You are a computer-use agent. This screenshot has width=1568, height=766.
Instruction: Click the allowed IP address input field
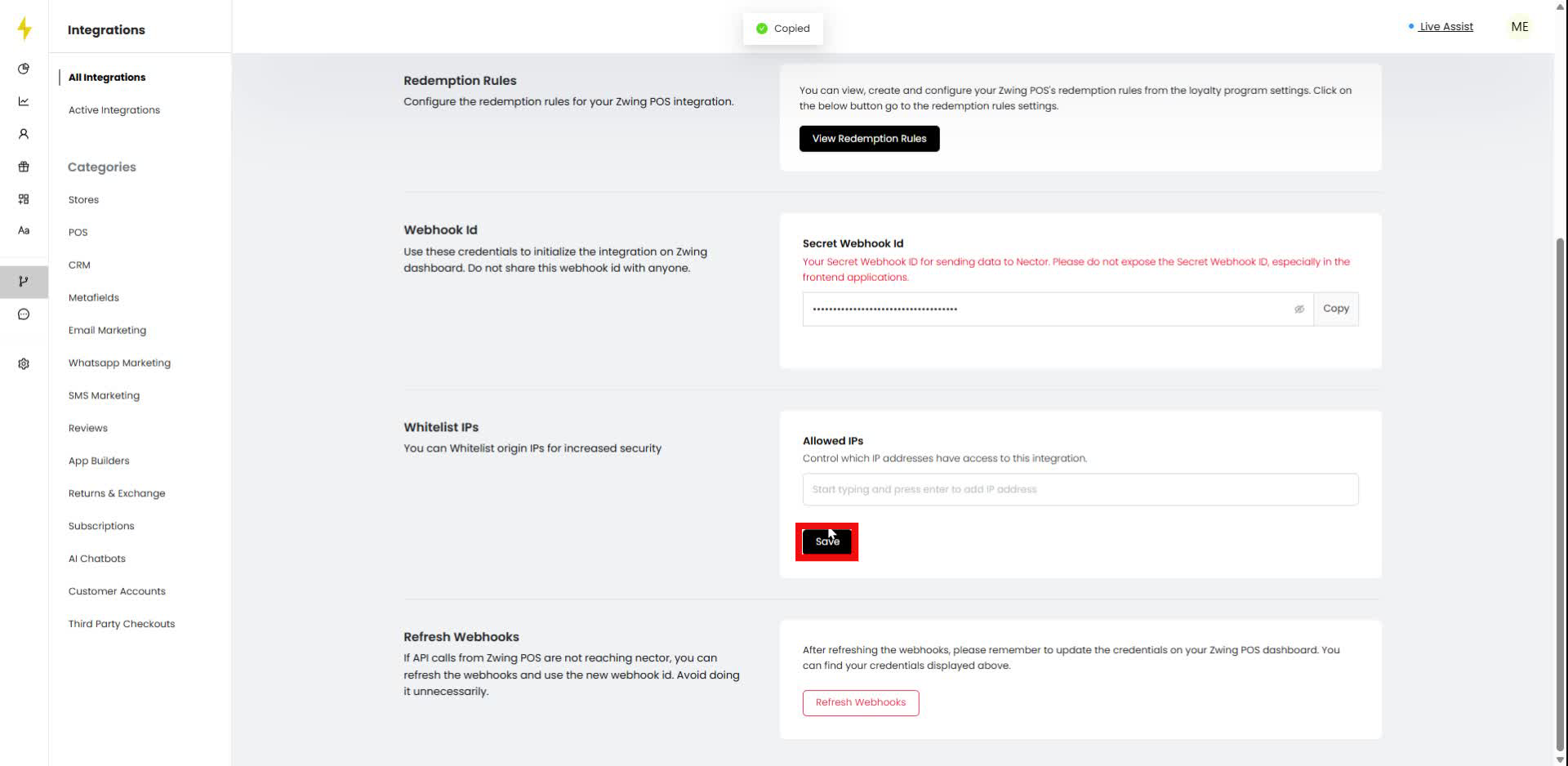1080,489
